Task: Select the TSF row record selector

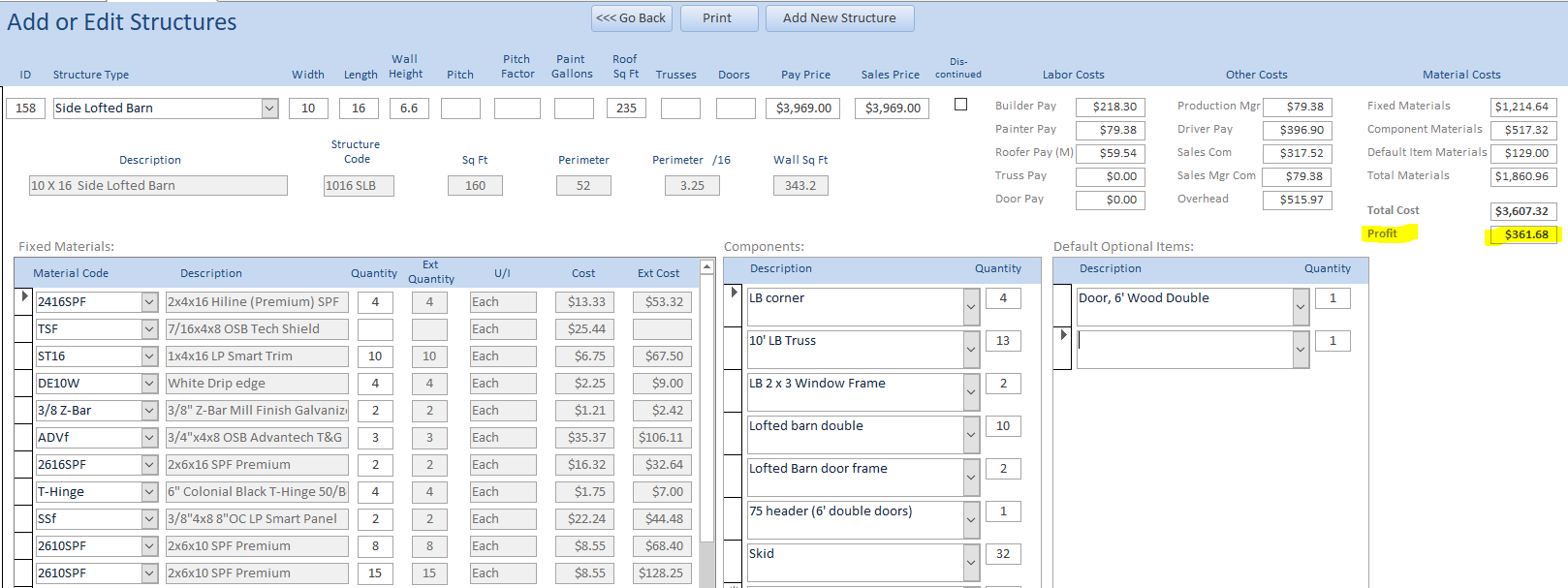Action: click(24, 329)
